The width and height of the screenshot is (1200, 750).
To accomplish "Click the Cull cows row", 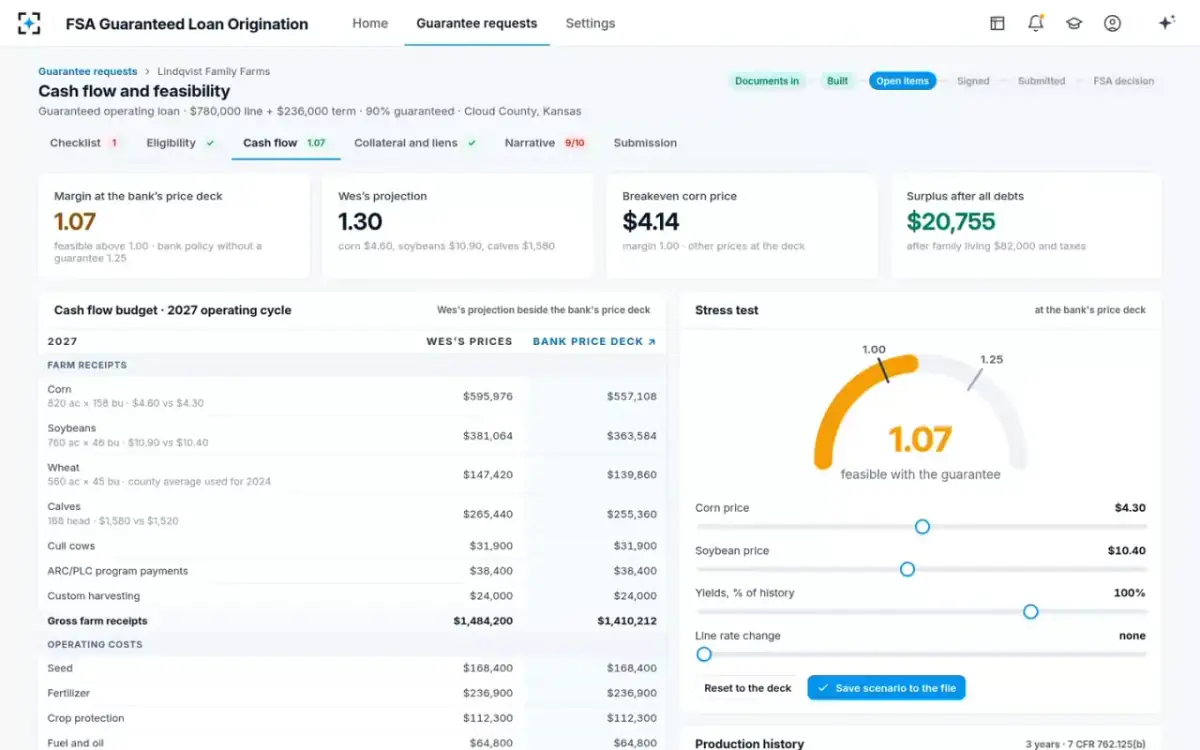I will pyautogui.click(x=352, y=546).
